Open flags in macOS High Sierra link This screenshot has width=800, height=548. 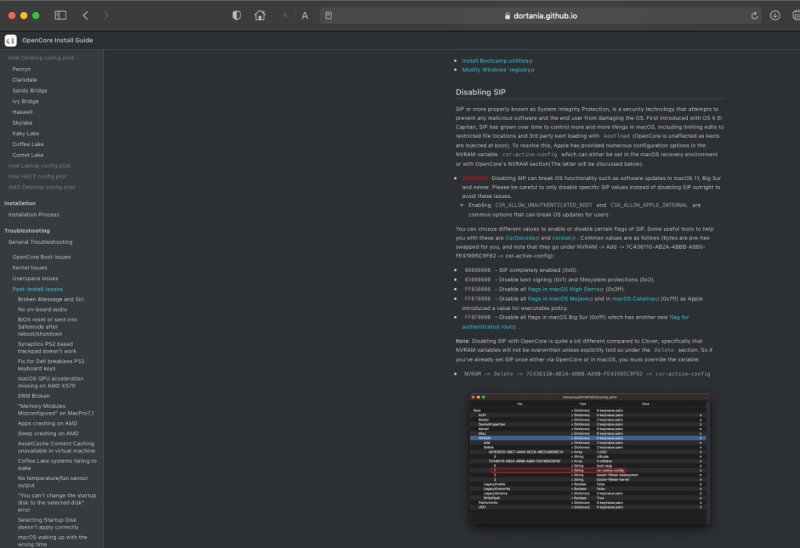[565, 289]
